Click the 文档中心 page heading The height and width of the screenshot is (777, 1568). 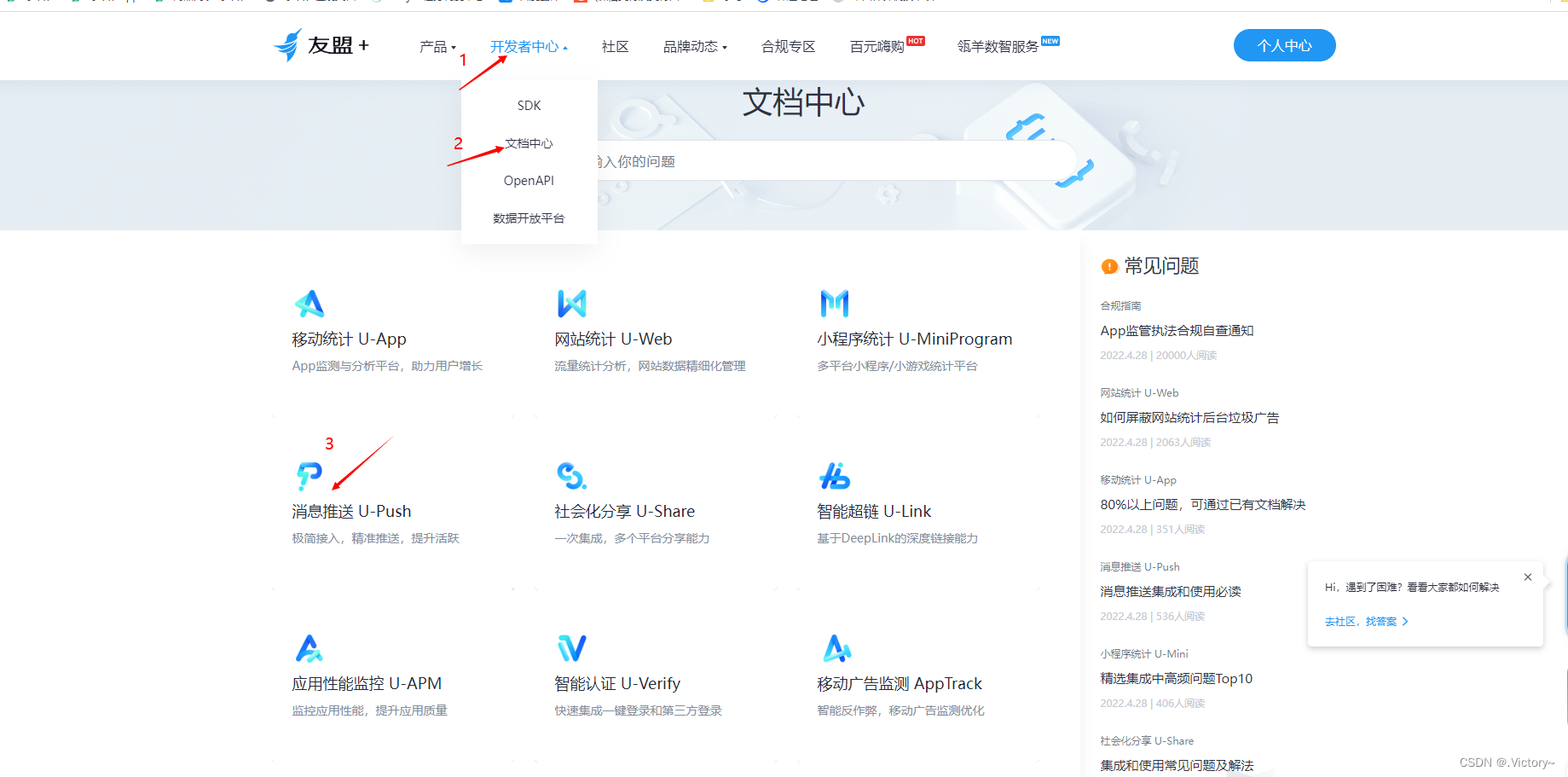(x=803, y=102)
